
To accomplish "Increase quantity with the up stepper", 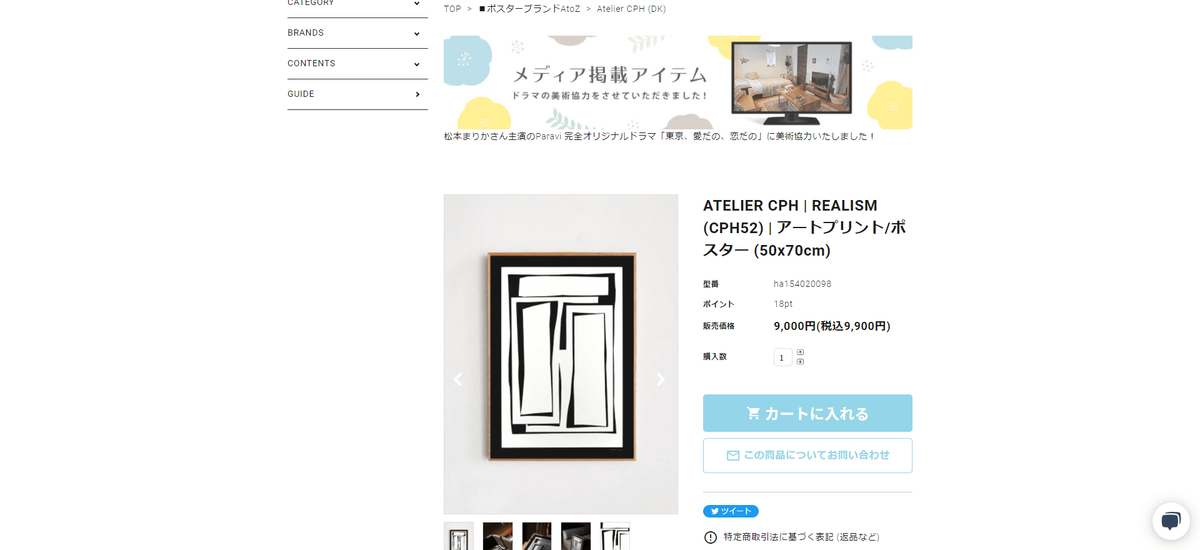I will click(x=800, y=352).
